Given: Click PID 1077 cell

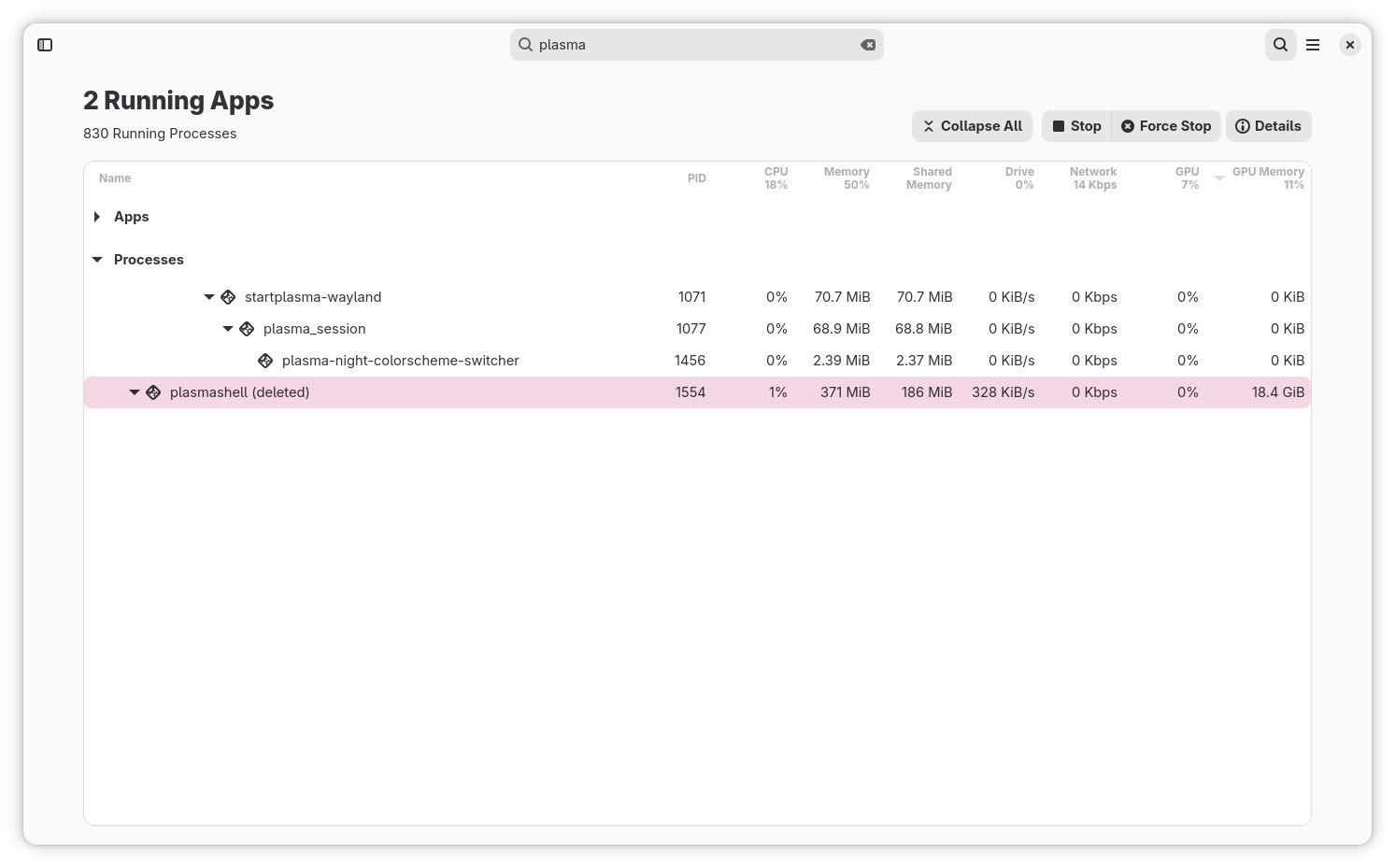Looking at the screenshot, I should pos(691,329).
